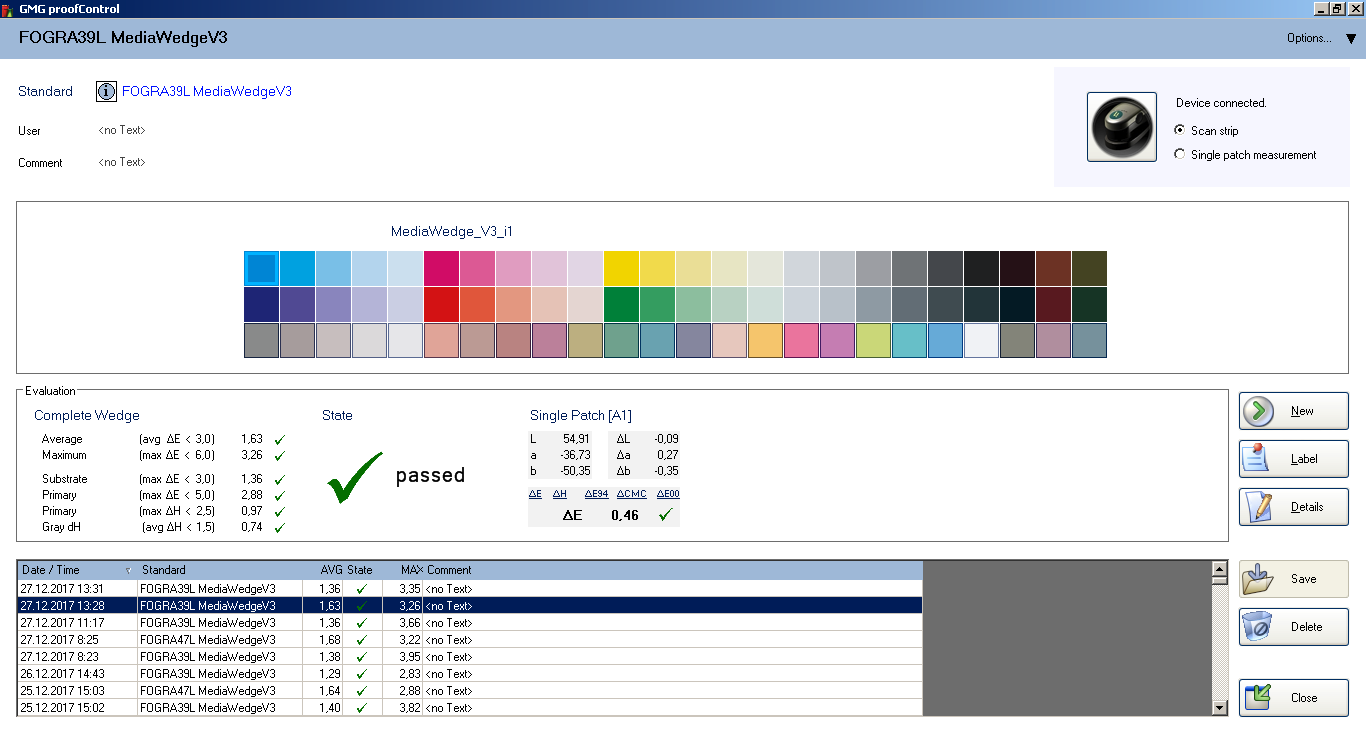Toggle the Date / Time sort arrow

[128, 571]
